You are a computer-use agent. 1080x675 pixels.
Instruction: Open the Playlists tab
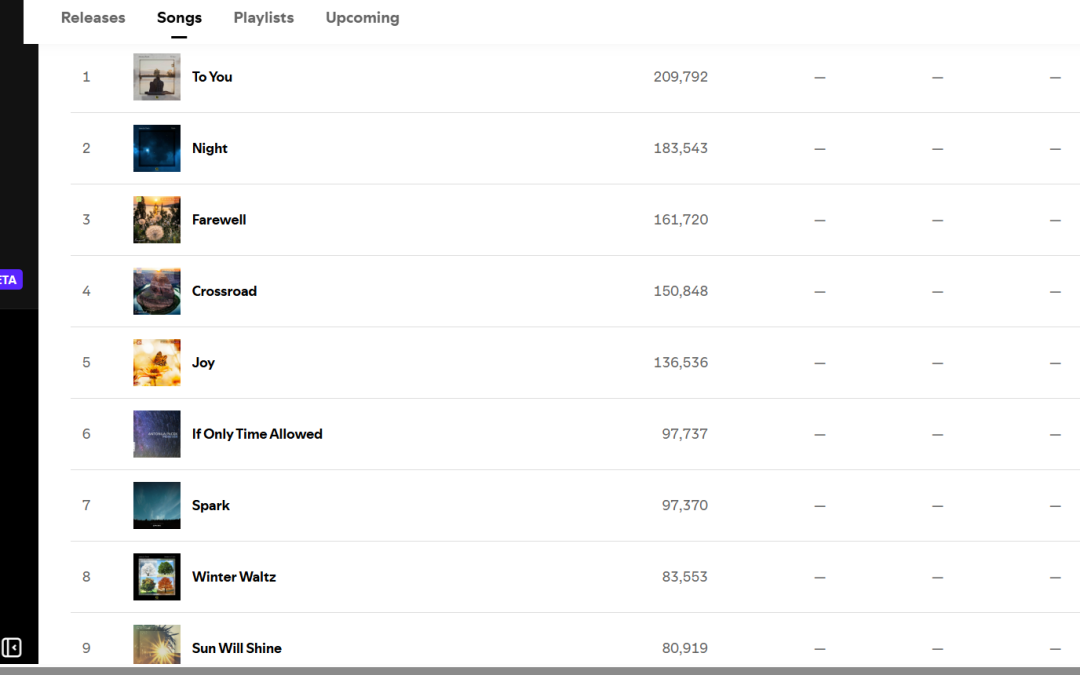(263, 17)
